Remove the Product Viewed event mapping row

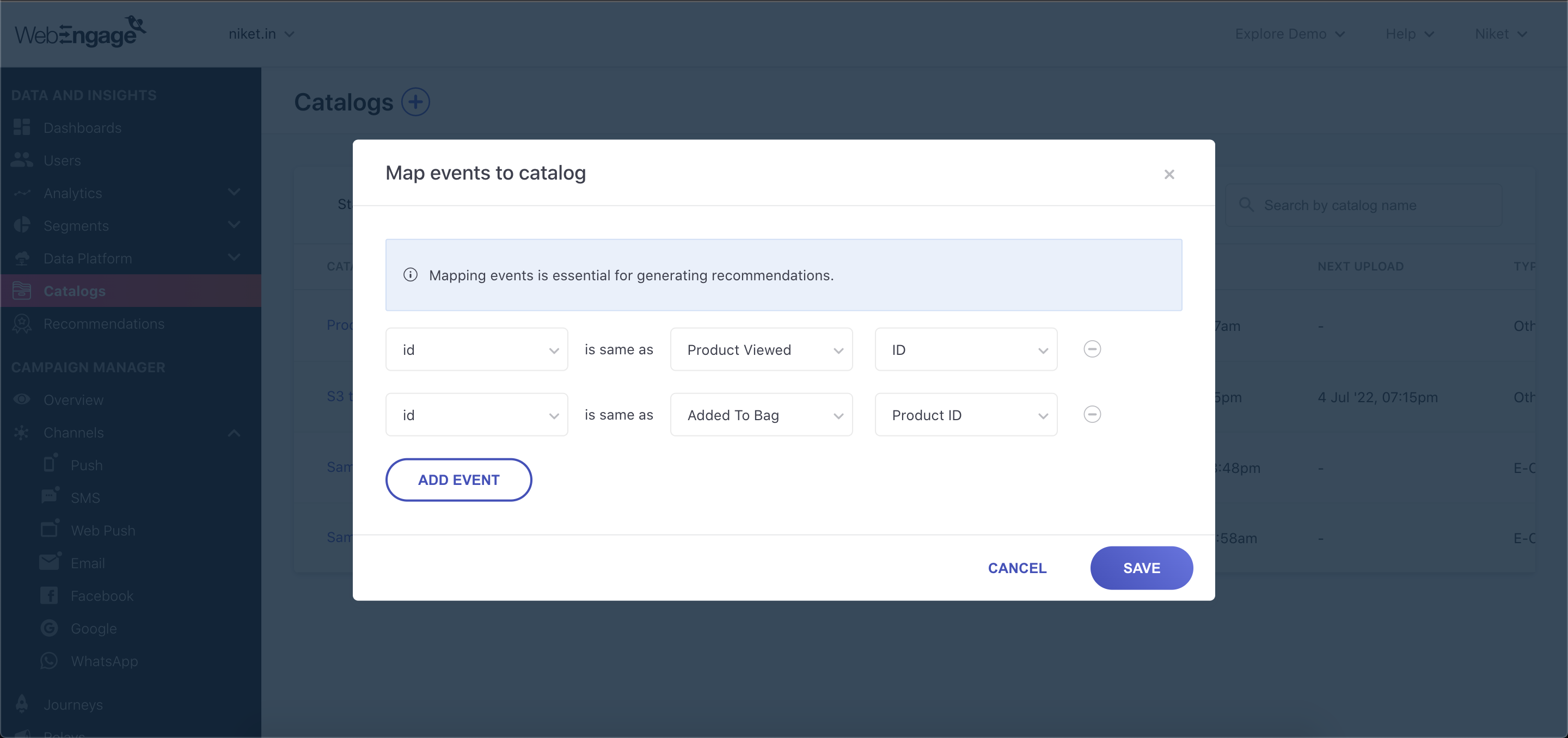[x=1092, y=349]
